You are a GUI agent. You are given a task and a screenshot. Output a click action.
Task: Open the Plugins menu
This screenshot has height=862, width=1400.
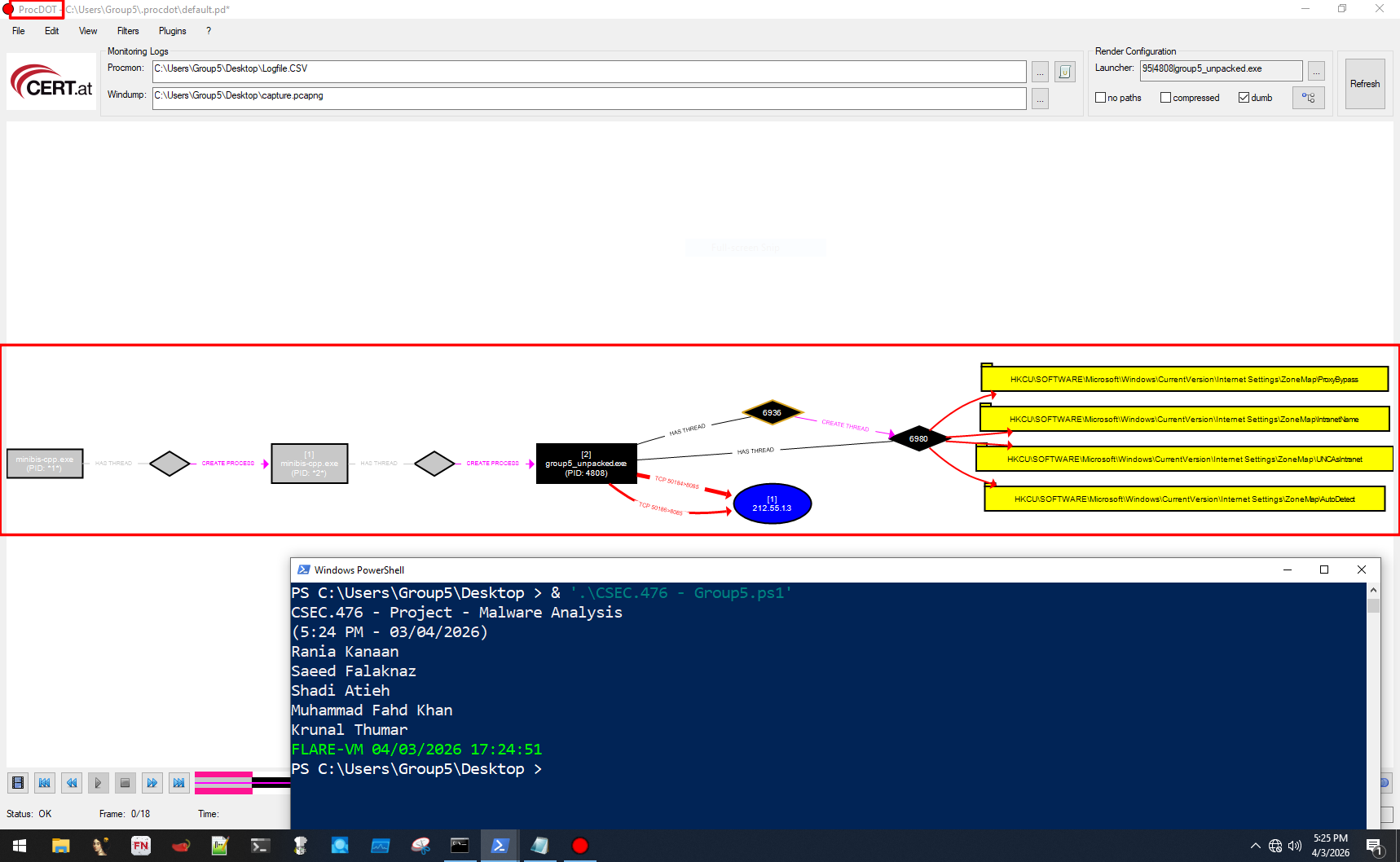point(172,31)
